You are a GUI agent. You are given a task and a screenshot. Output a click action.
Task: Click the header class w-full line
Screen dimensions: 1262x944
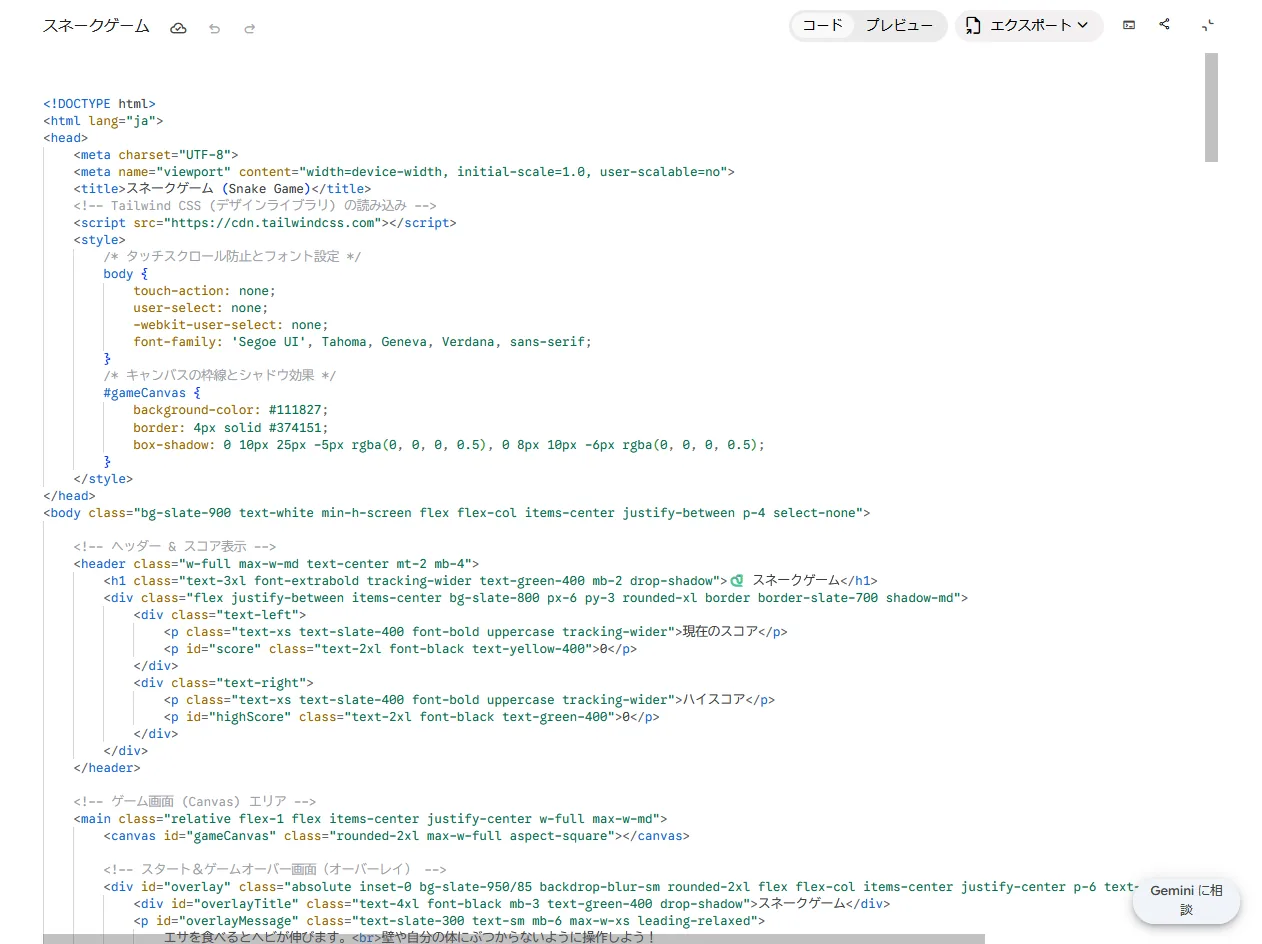pos(276,563)
